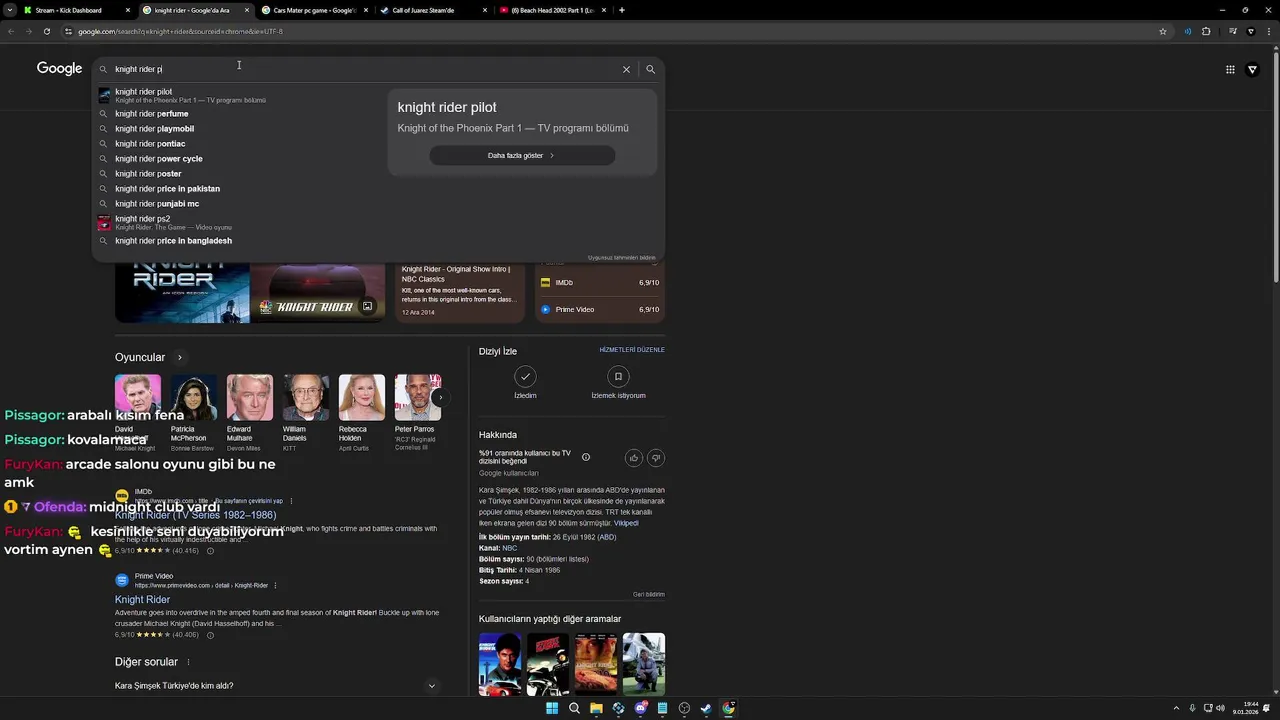
Task: Open Knight Rider Original Show Intro video
Action: (459, 290)
